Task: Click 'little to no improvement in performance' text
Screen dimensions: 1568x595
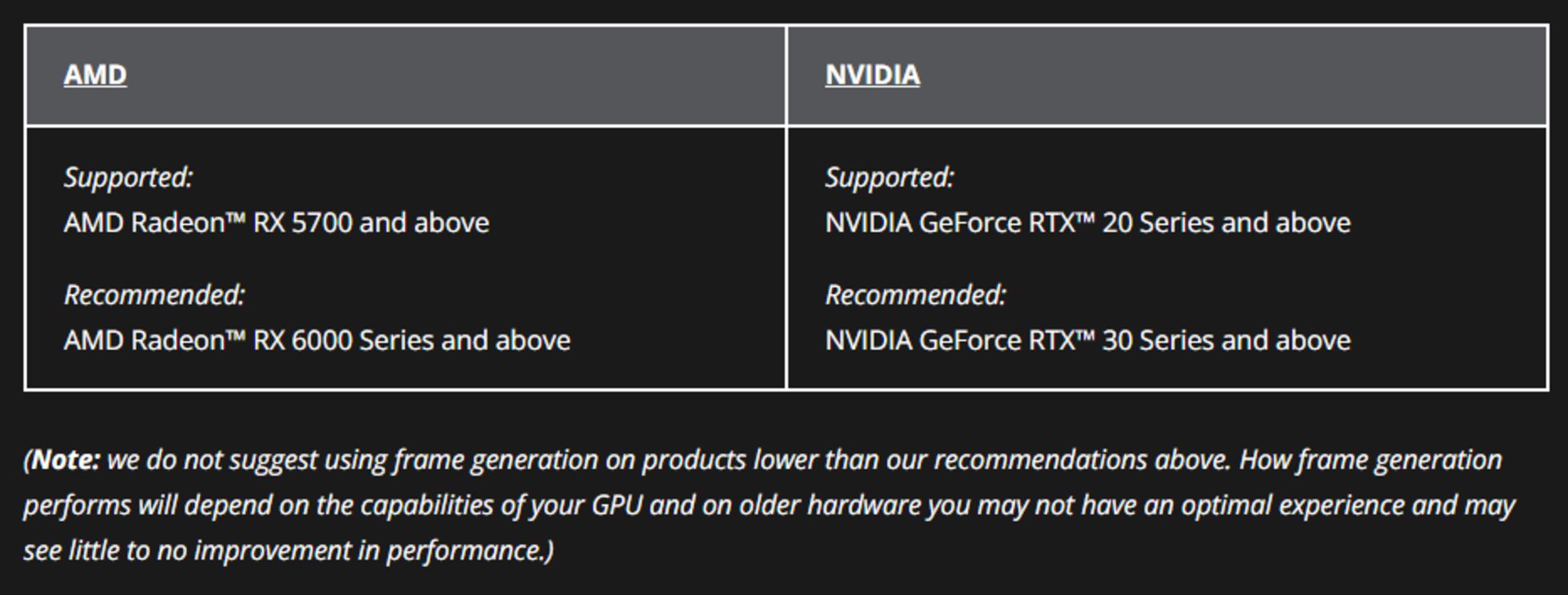Action: 305,551
